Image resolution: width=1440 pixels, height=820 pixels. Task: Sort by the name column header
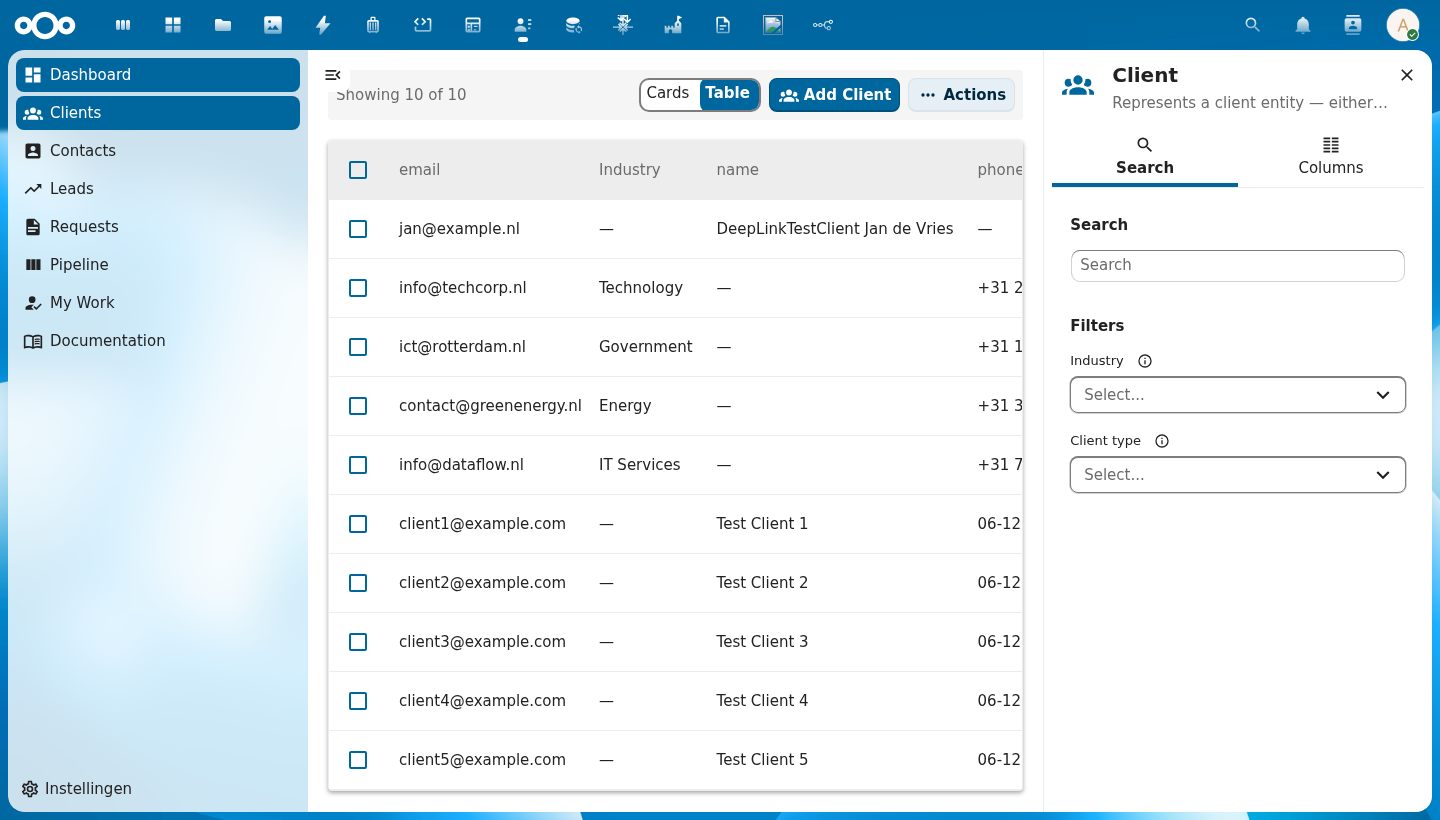pyautogui.click(x=738, y=170)
